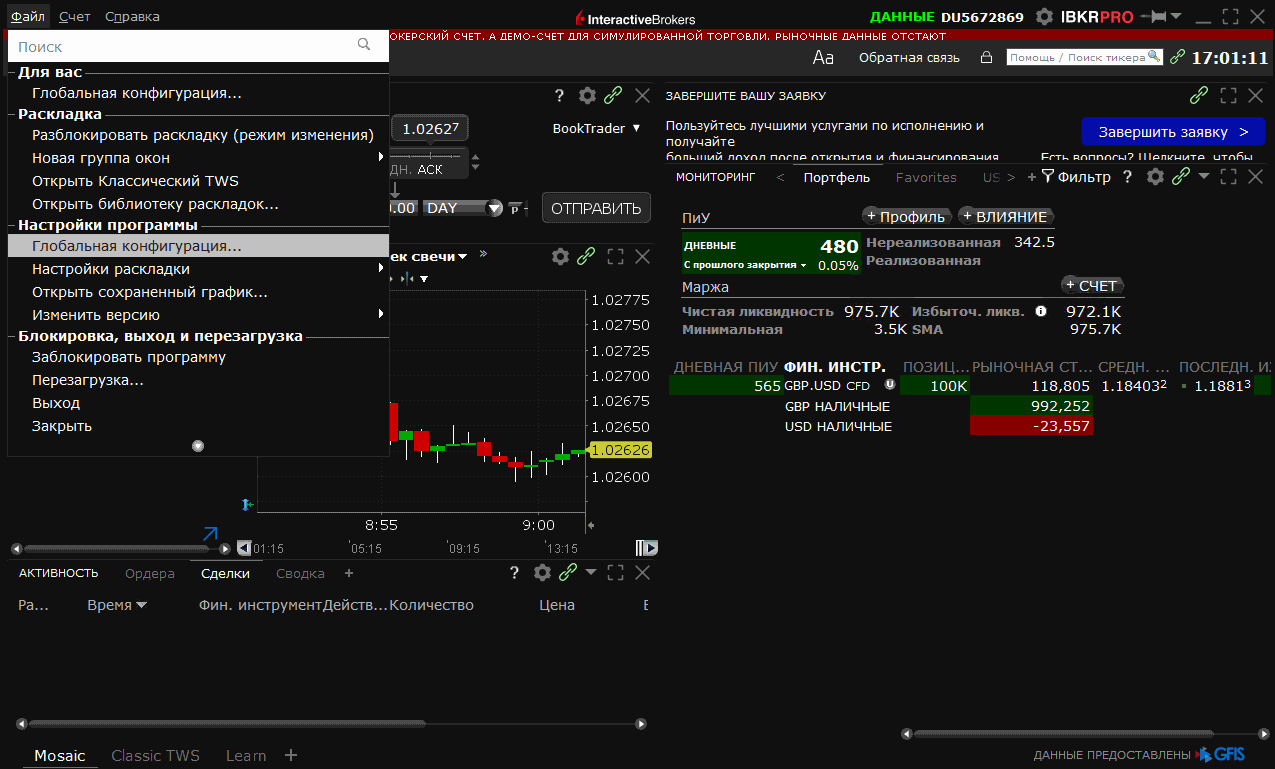Switch to the Сводка tab
Screen dimensions: 1275x769
click(300, 573)
